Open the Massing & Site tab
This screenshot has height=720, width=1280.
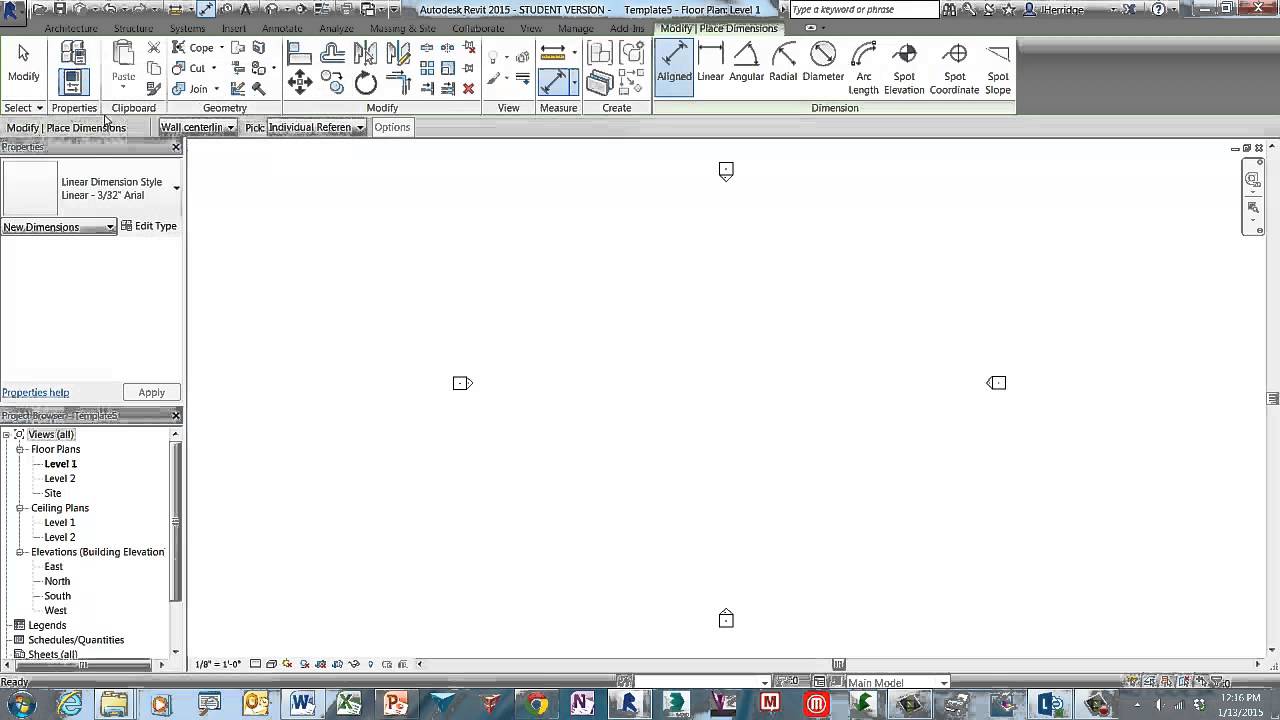point(403,29)
